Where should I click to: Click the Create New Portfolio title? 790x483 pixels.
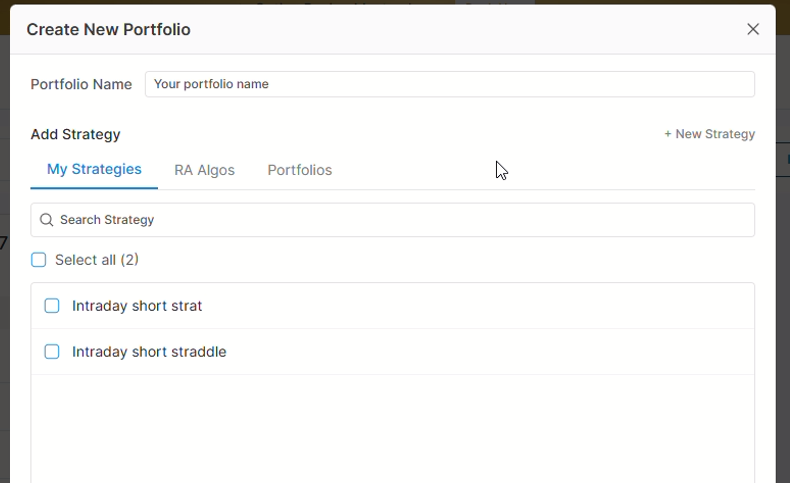click(x=108, y=29)
